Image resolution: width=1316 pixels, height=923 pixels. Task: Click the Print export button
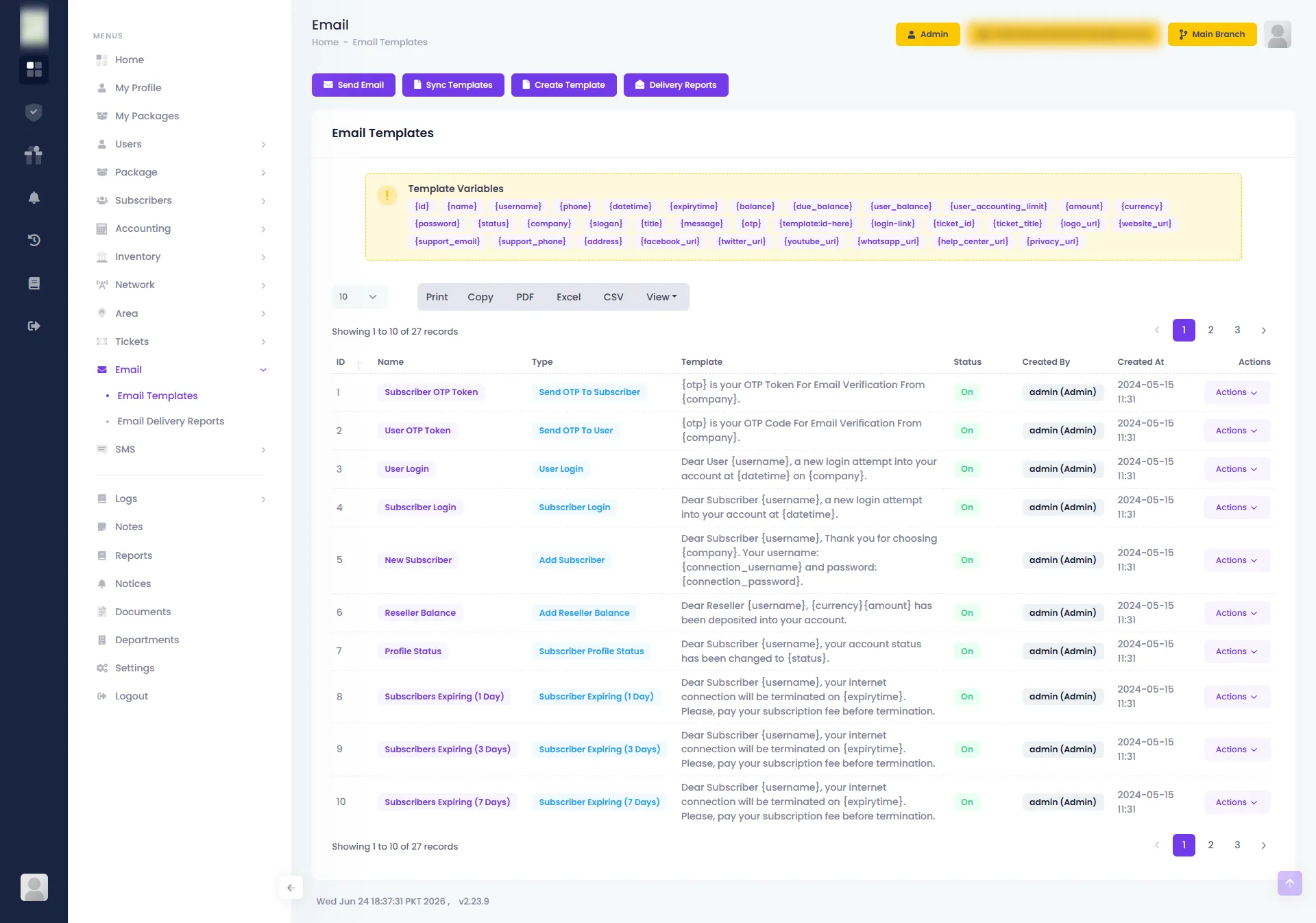coord(437,297)
